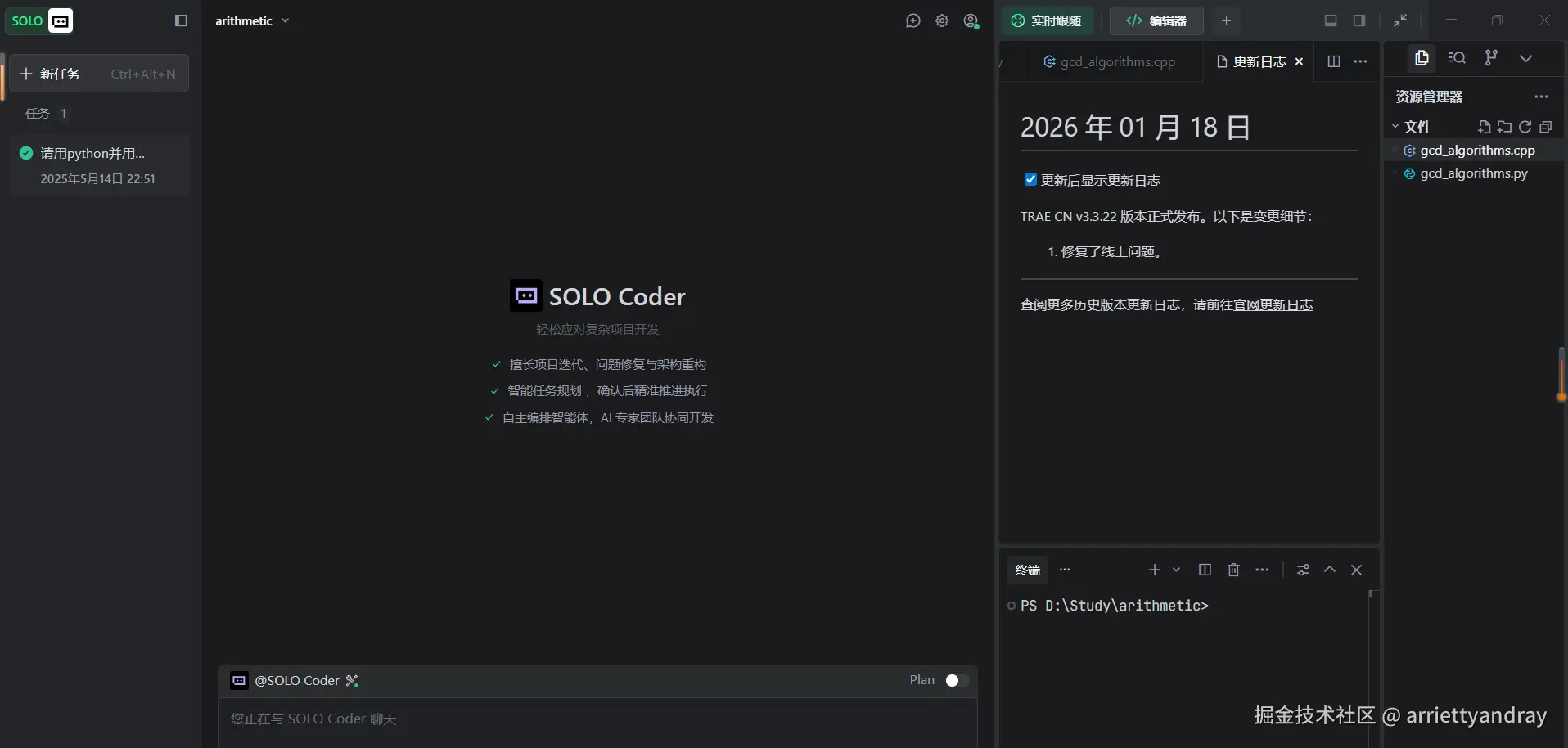Split the terminal pane

coord(1205,570)
